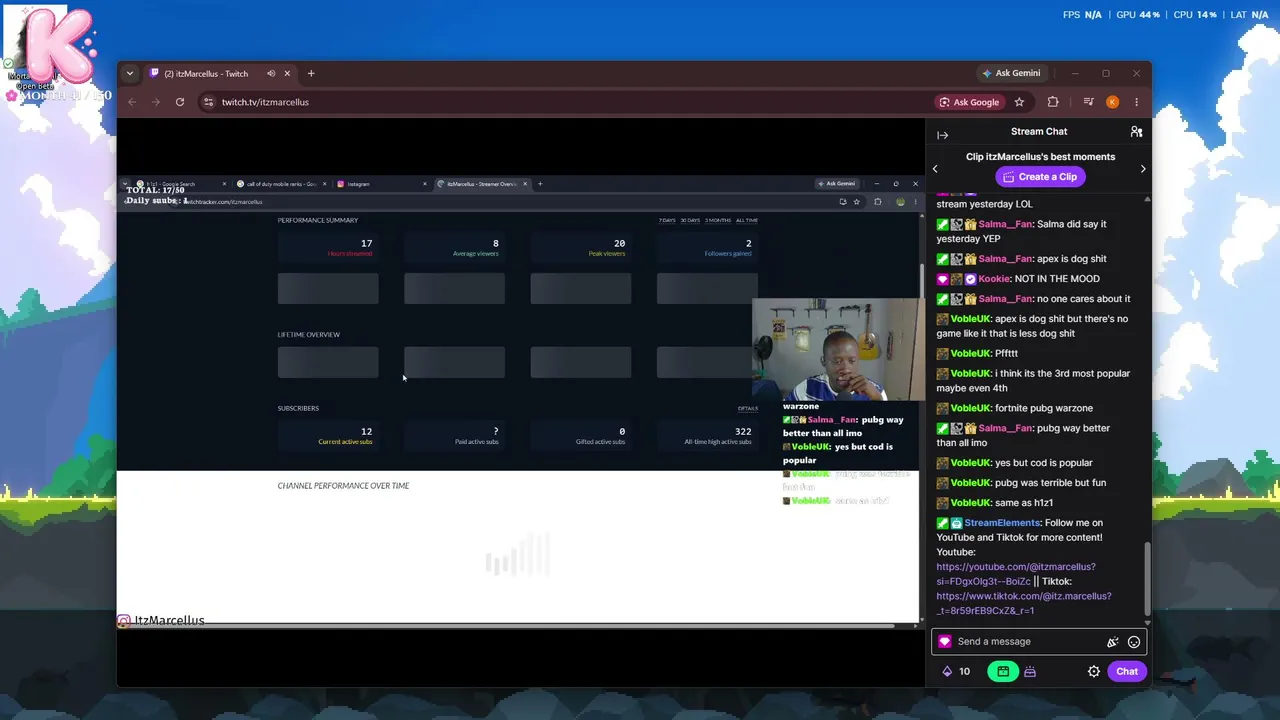Select the 7 DAYS range in stream
The width and height of the screenshot is (1280, 720).
click(x=667, y=220)
